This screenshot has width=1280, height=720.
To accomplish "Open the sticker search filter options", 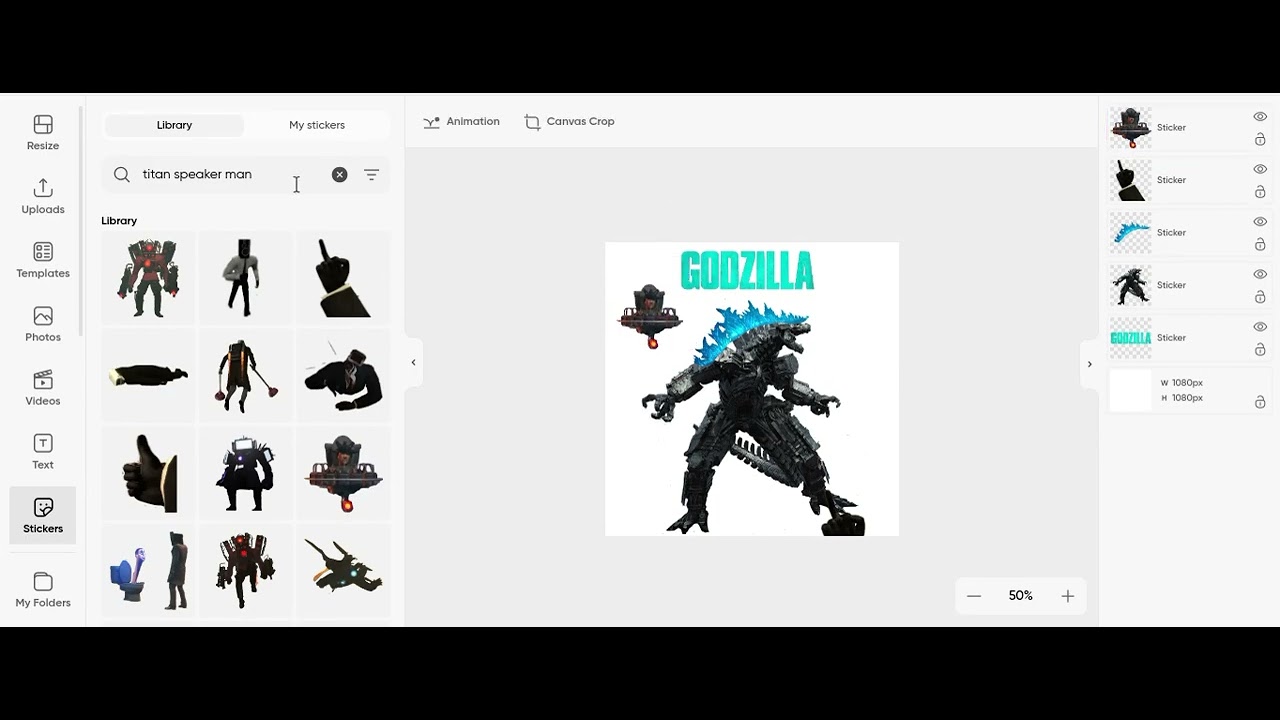I will point(371,174).
